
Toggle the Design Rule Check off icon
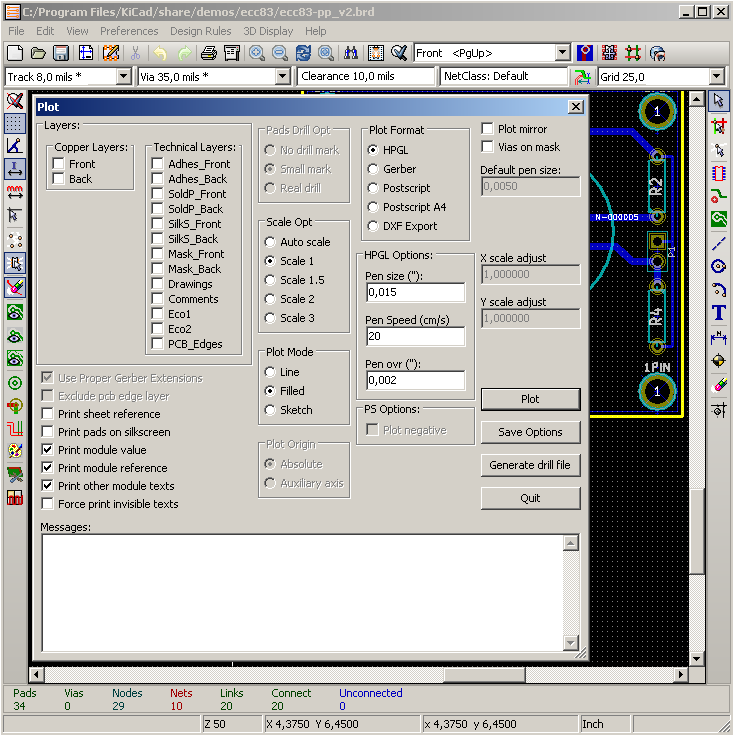(15, 100)
